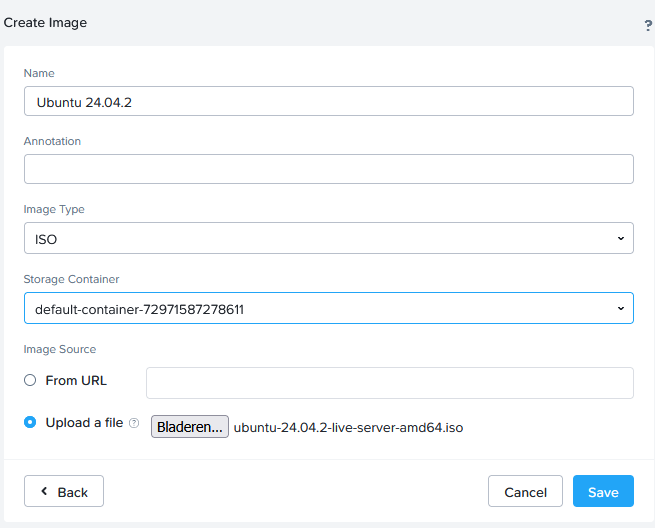Click the Annotation field label

(52, 141)
